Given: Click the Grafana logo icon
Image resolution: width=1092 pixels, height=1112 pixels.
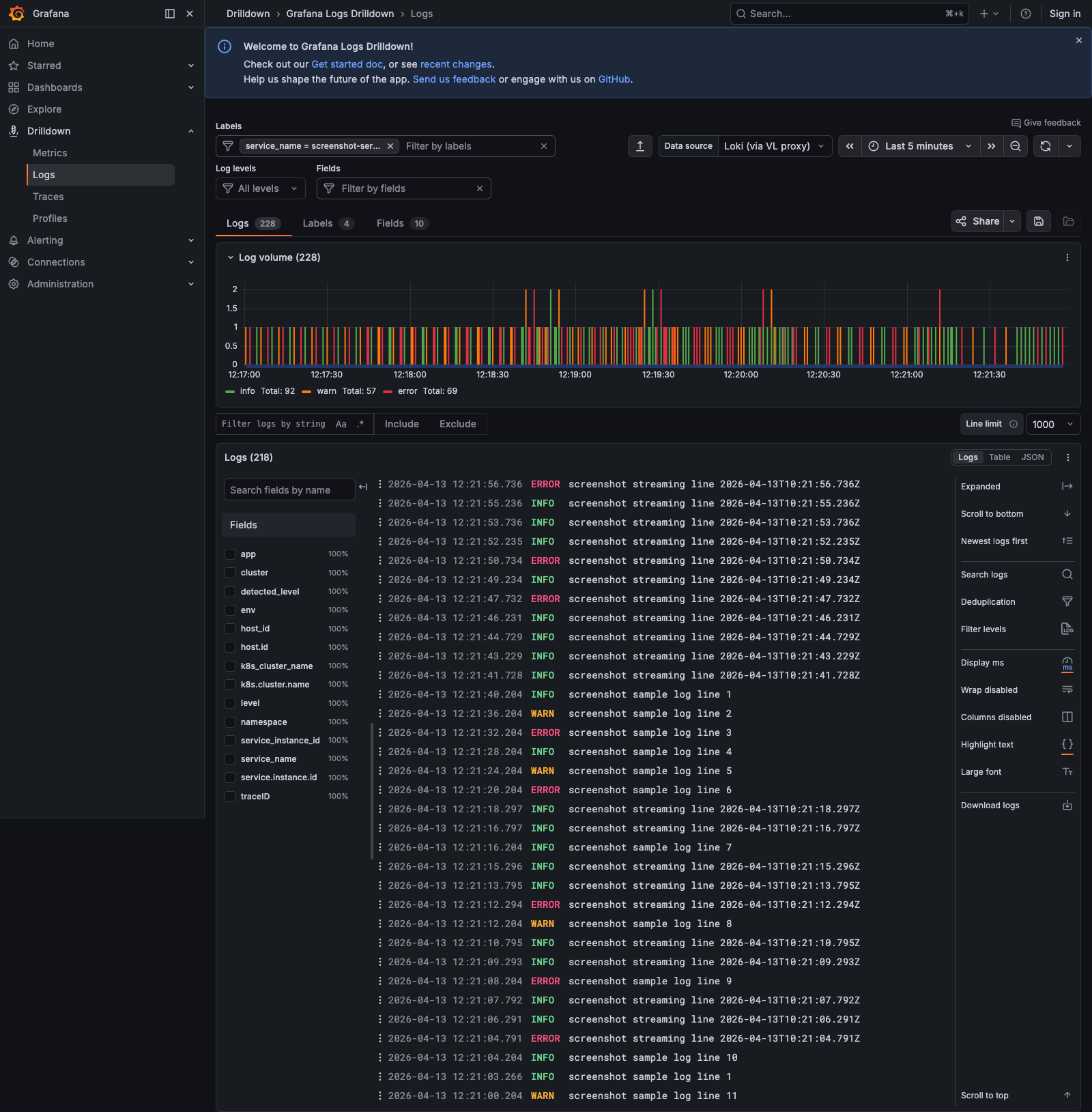Looking at the screenshot, I should coord(16,14).
